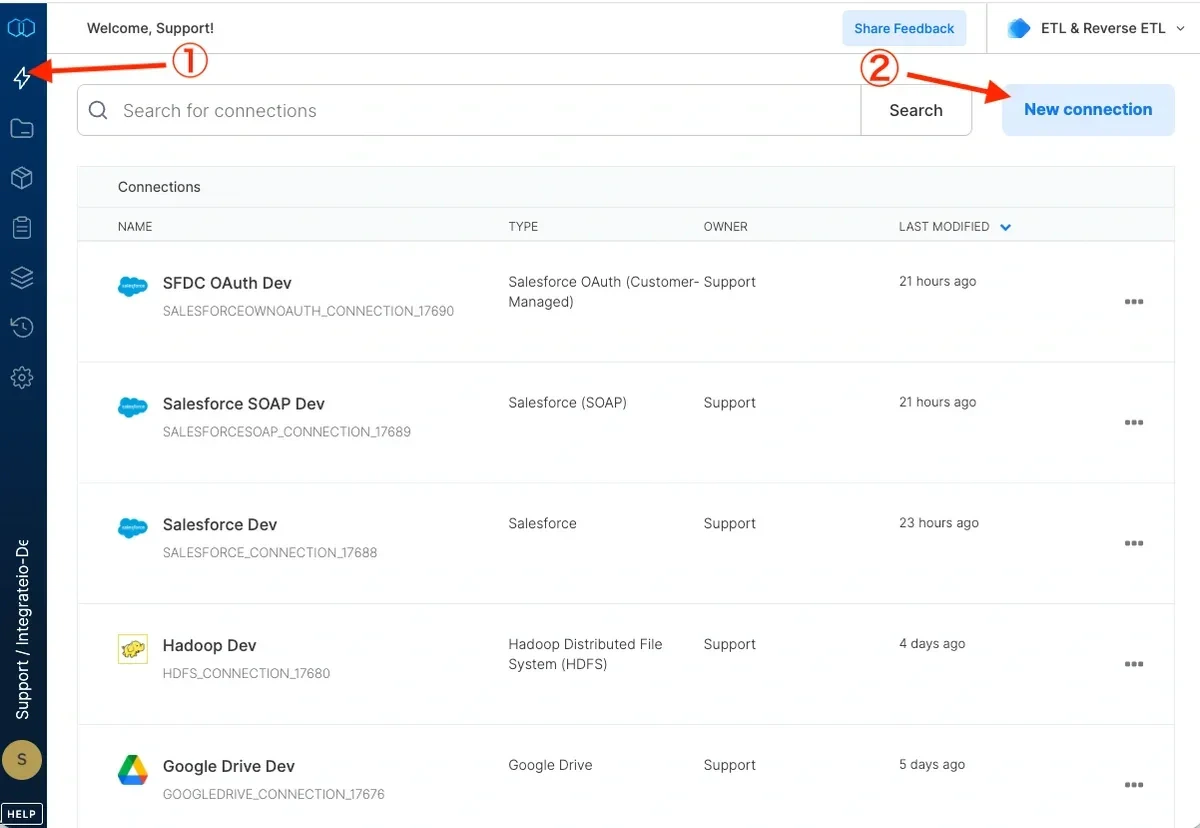Click SALESFORCE_CONNECTION_17688 identifier text

[x=270, y=553]
